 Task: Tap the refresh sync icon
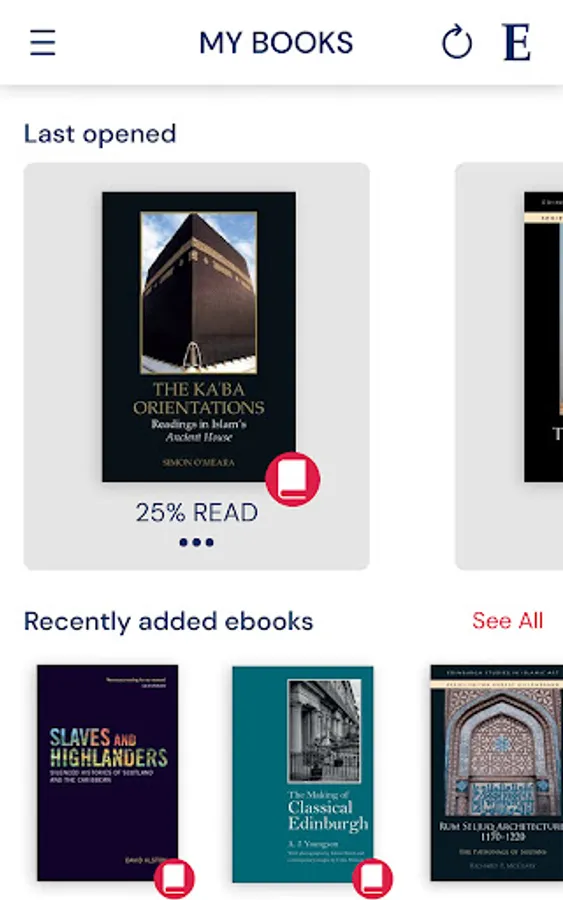[457, 42]
